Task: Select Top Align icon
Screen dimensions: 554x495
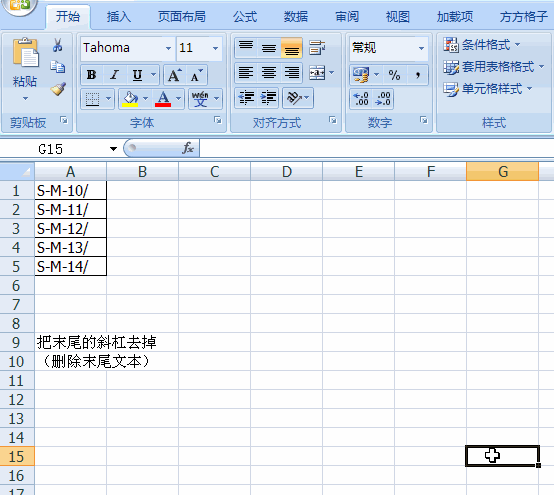Action: click(246, 47)
